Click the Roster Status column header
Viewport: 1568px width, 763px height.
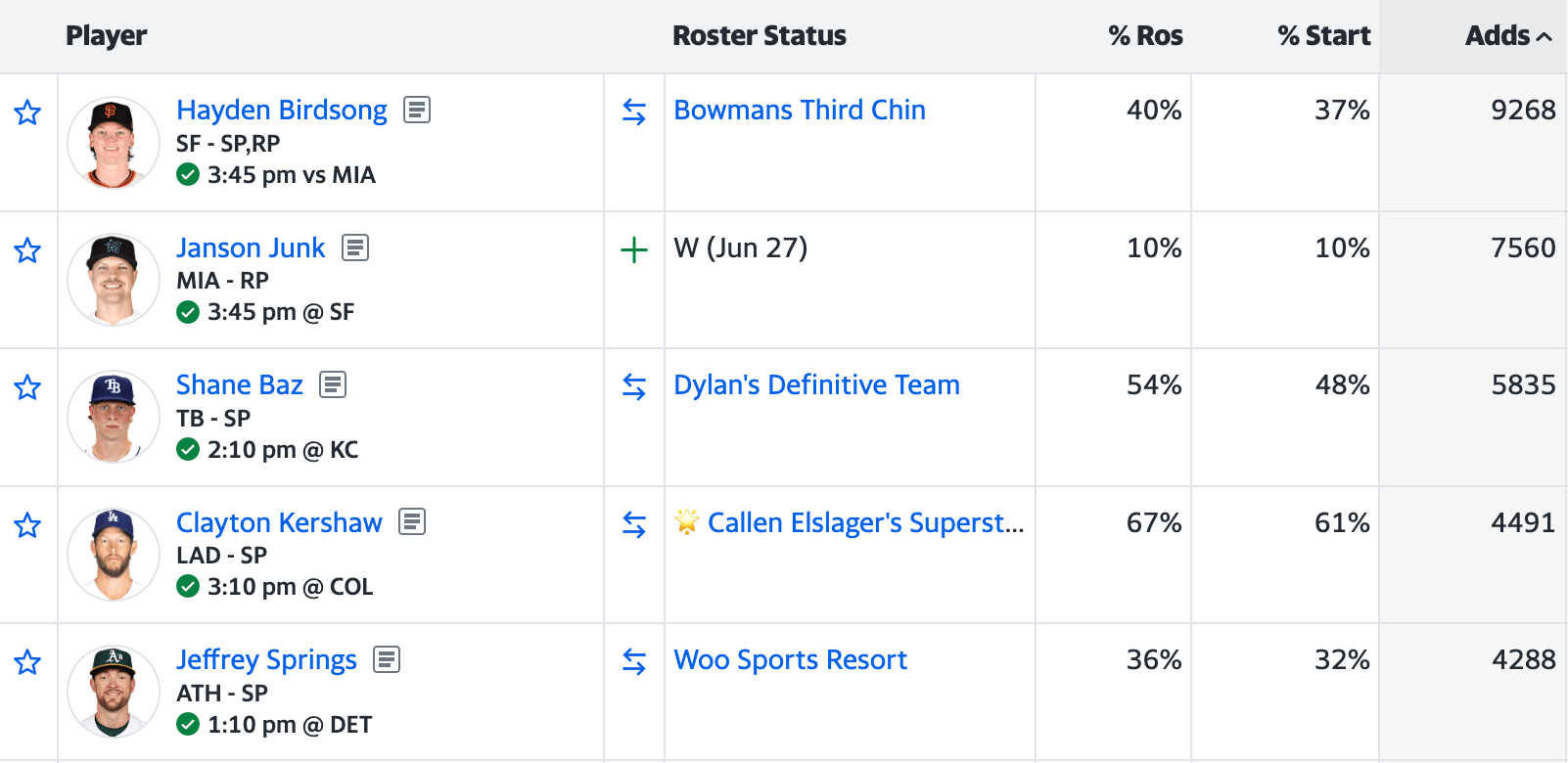pos(759,36)
